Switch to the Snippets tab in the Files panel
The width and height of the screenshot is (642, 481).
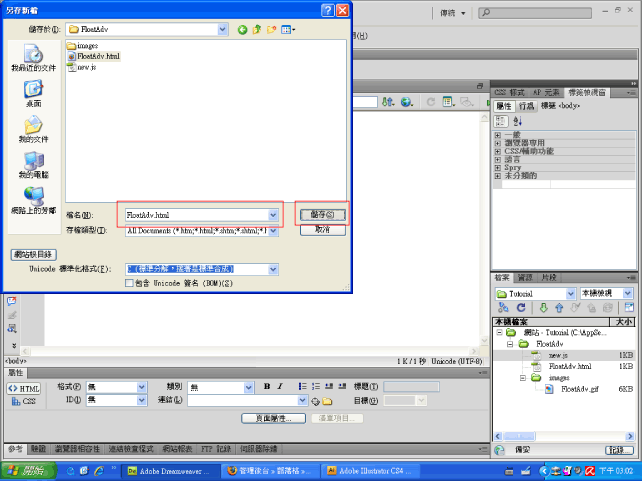pyautogui.click(x=549, y=278)
